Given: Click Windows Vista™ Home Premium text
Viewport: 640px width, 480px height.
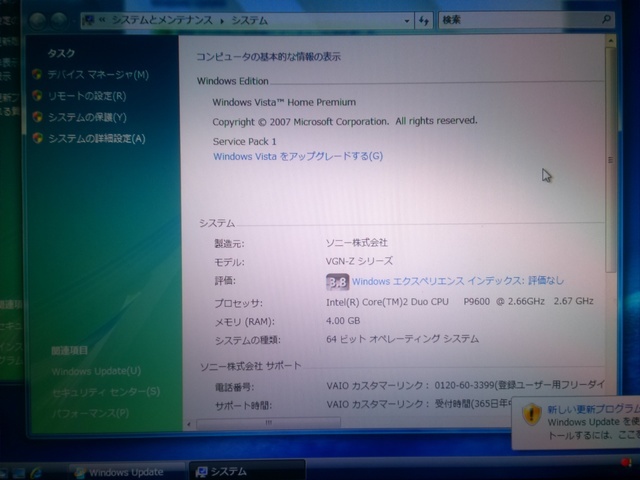Looking at the screenshot, I should (x=284, y=102).
